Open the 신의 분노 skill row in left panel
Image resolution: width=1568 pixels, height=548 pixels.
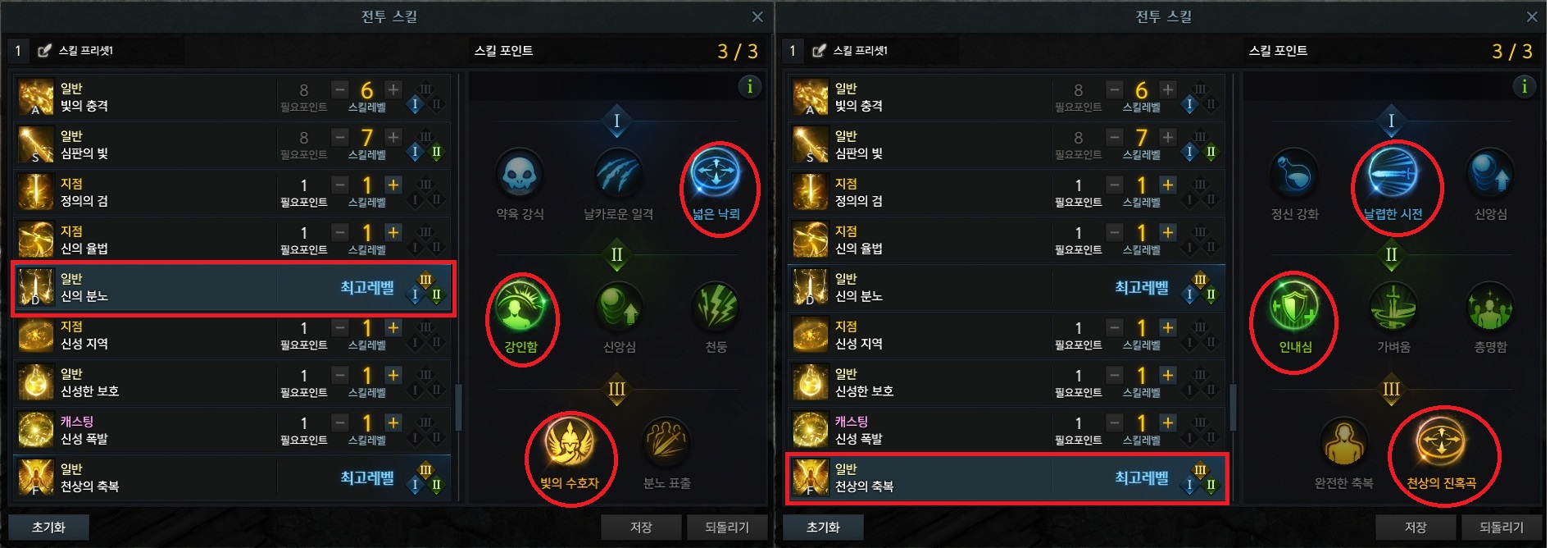[233, 288]
